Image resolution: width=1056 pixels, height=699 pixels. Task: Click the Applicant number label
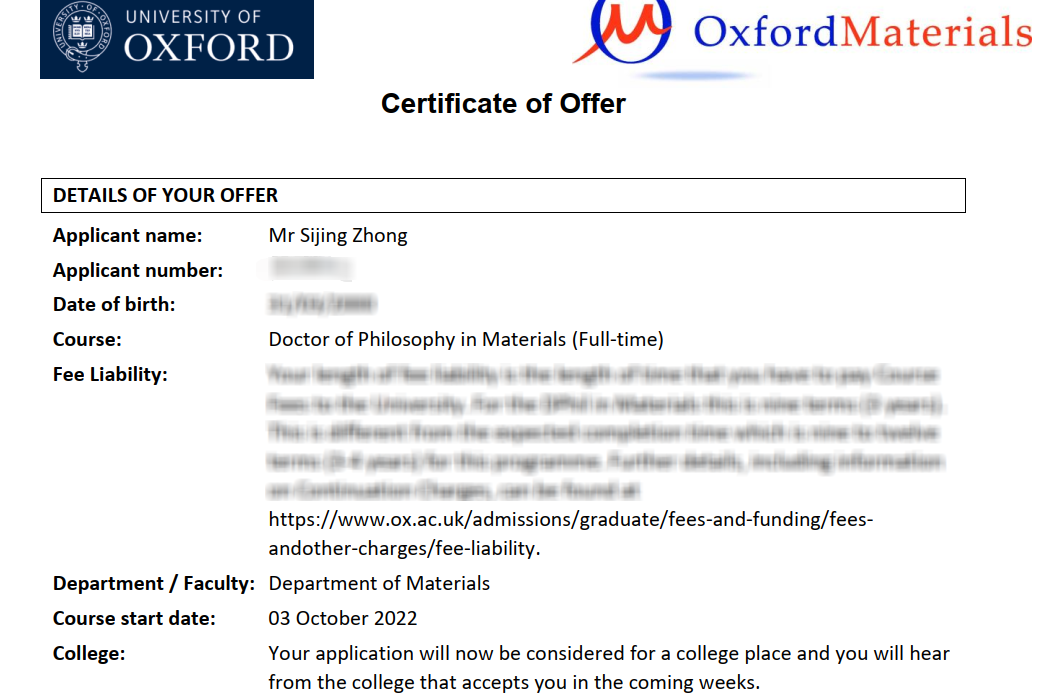pyautogui.click(x=138, y=271)
